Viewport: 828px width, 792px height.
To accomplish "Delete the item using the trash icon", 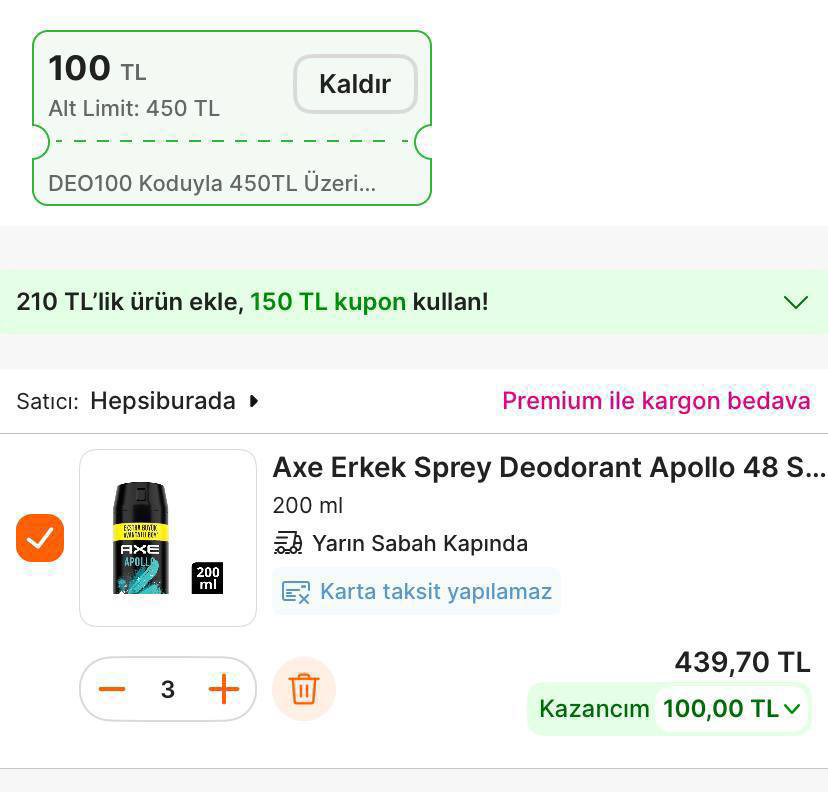I will pyautogui.click(x=304, y=689).
